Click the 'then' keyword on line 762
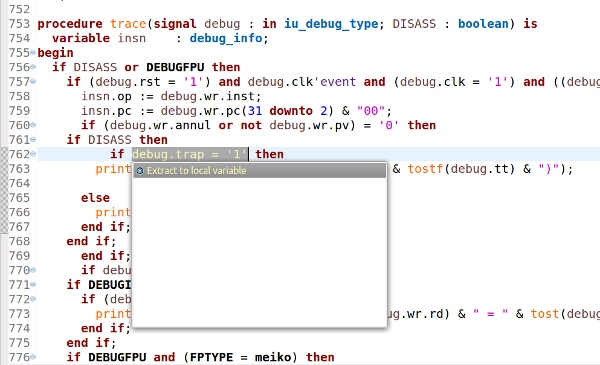600x365 pixels. tap(270, 154)
